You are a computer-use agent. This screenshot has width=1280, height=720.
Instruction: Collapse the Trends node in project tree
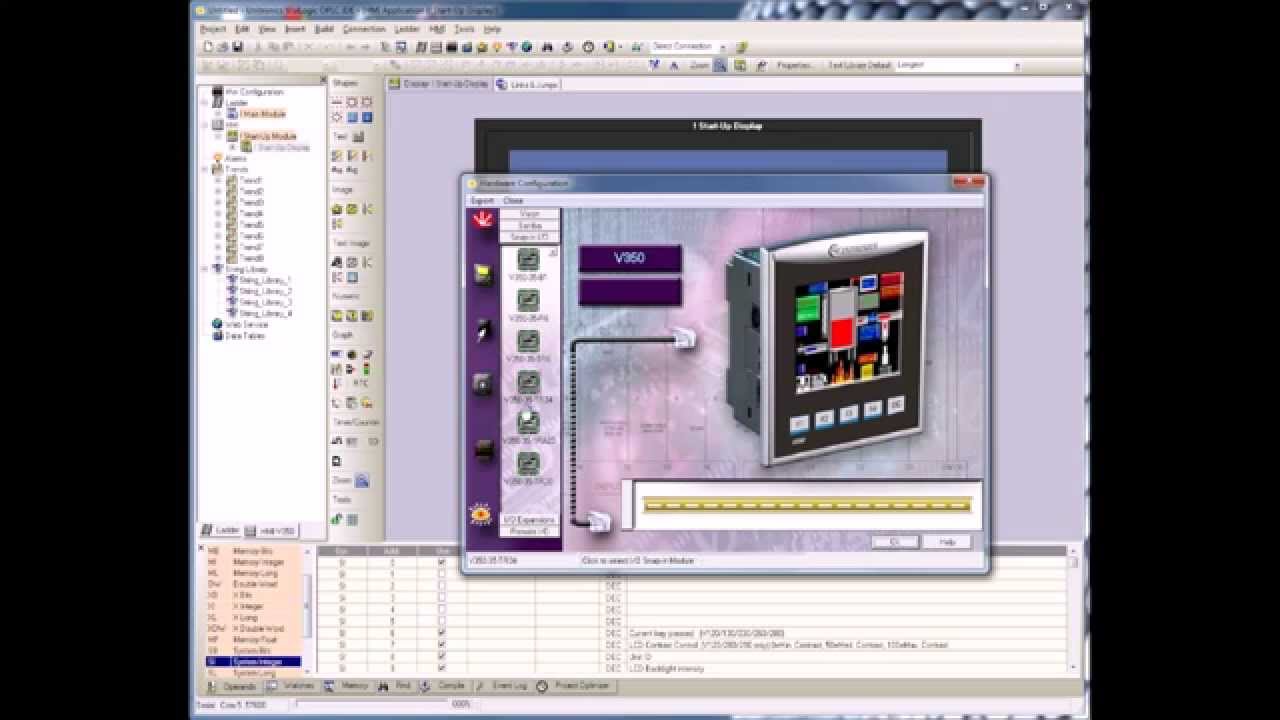[205, 170]
